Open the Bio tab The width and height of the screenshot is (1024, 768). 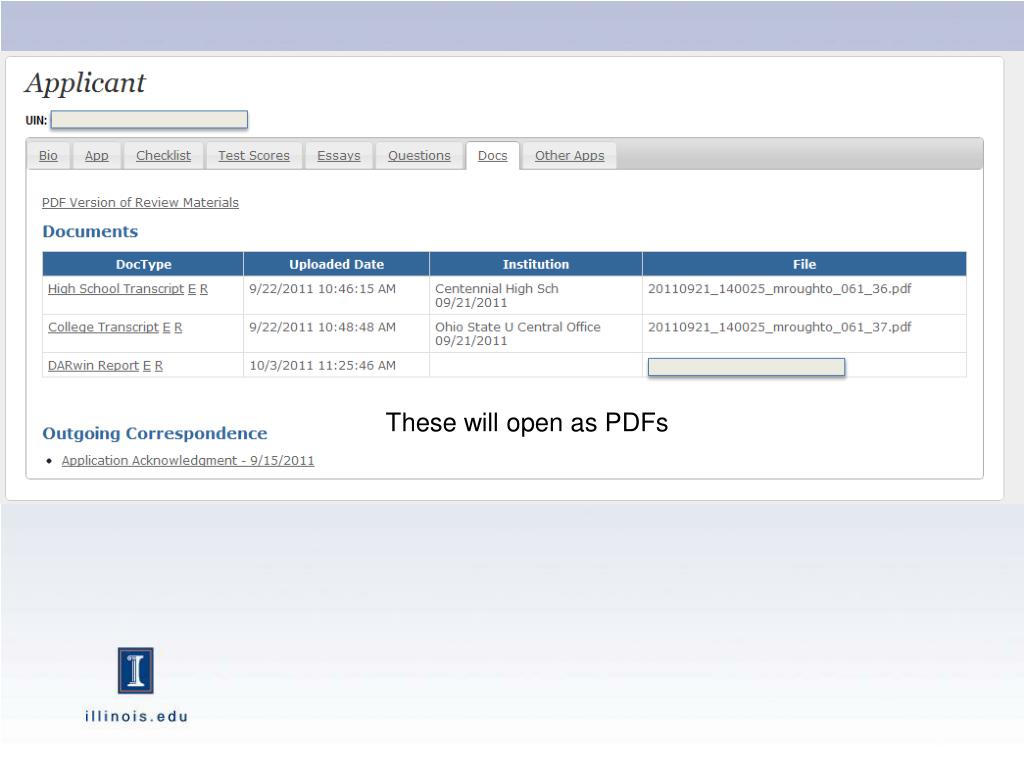click(48, 156)
